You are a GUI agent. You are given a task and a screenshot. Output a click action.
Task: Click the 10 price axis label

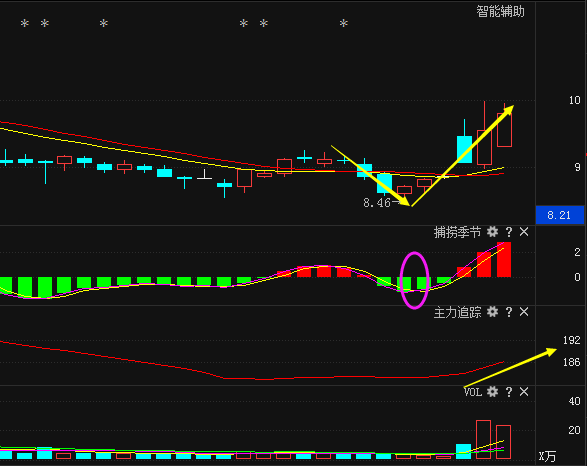click(574, 100)
